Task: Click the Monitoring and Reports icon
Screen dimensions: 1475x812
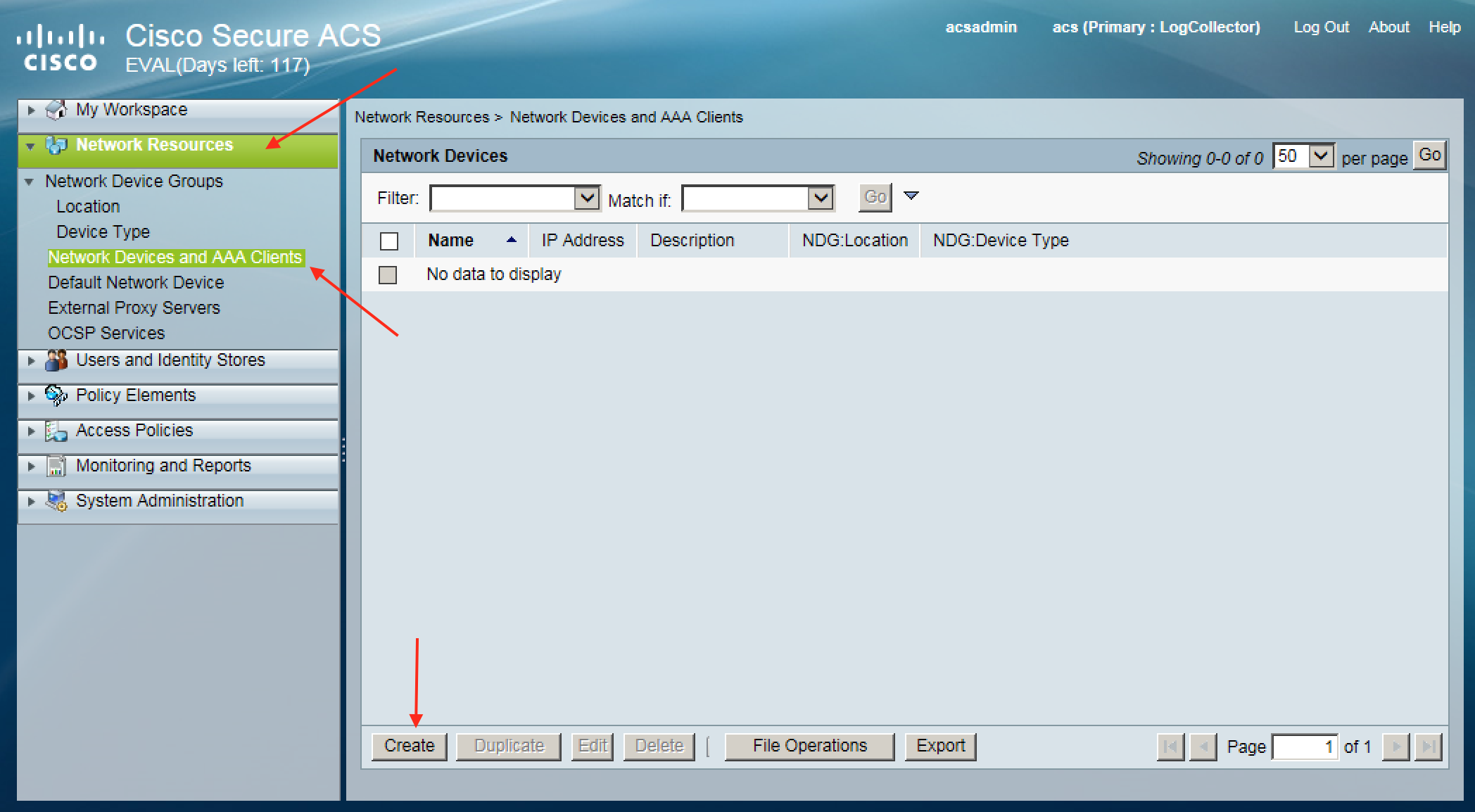Action: coord(56,466)
